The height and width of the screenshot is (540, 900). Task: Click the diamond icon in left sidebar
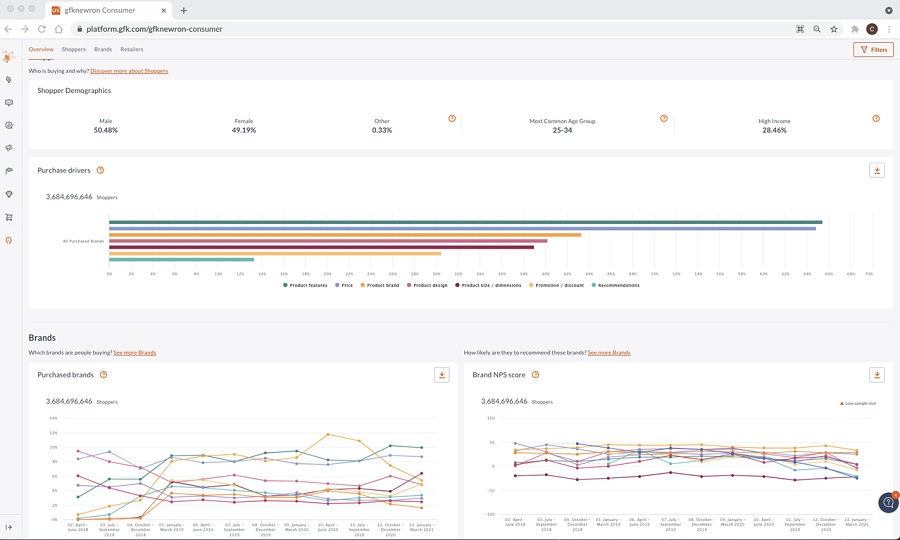(x=9, y=194)
